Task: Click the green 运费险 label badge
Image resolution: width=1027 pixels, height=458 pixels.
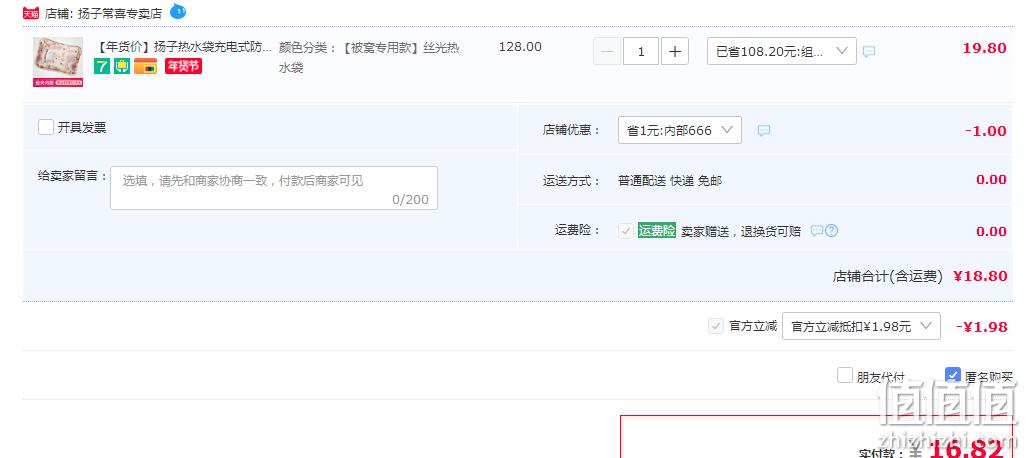Action: (657, 231)
